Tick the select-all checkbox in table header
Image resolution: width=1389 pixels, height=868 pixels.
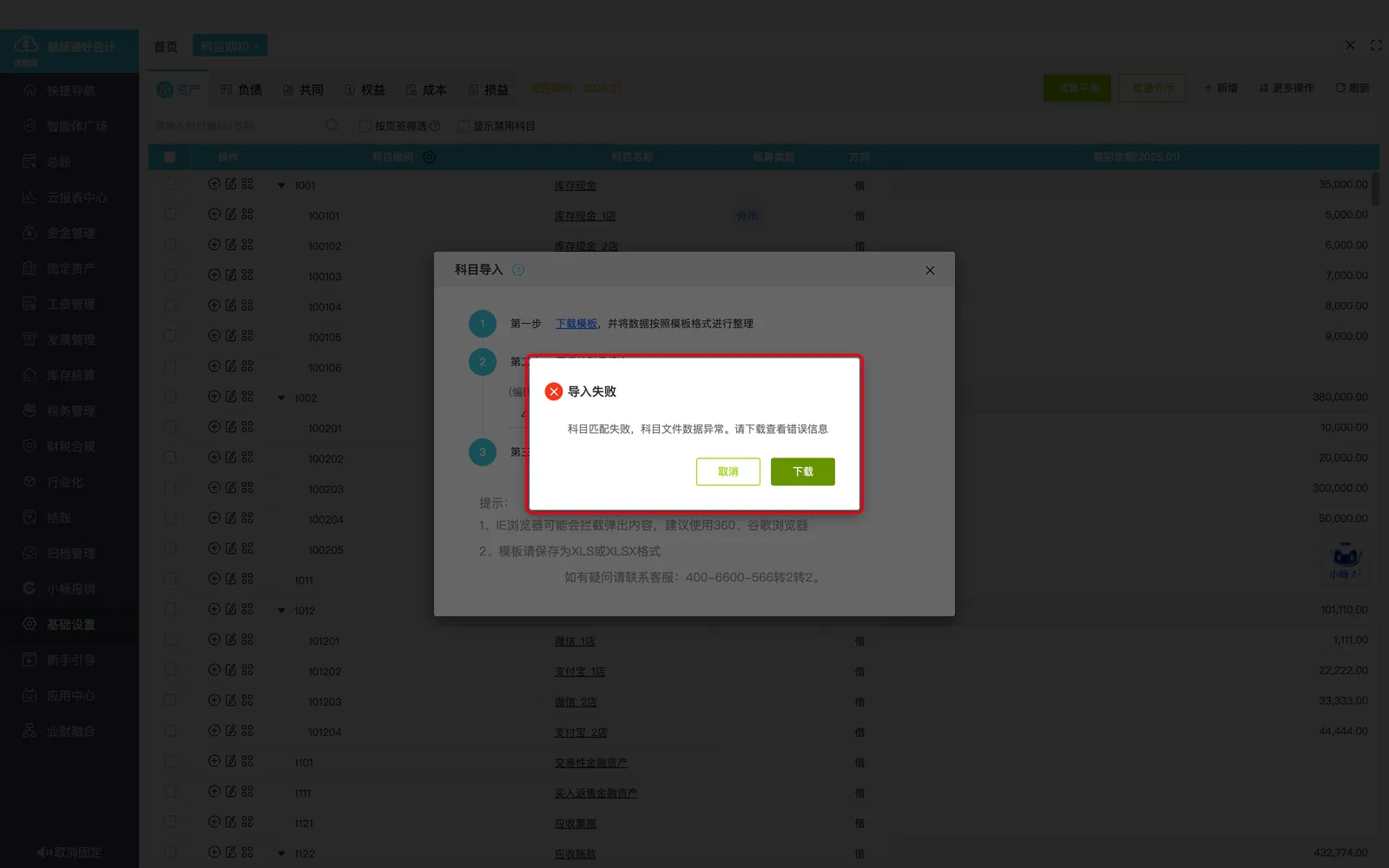pyautogui.click(x=170, y=157)
